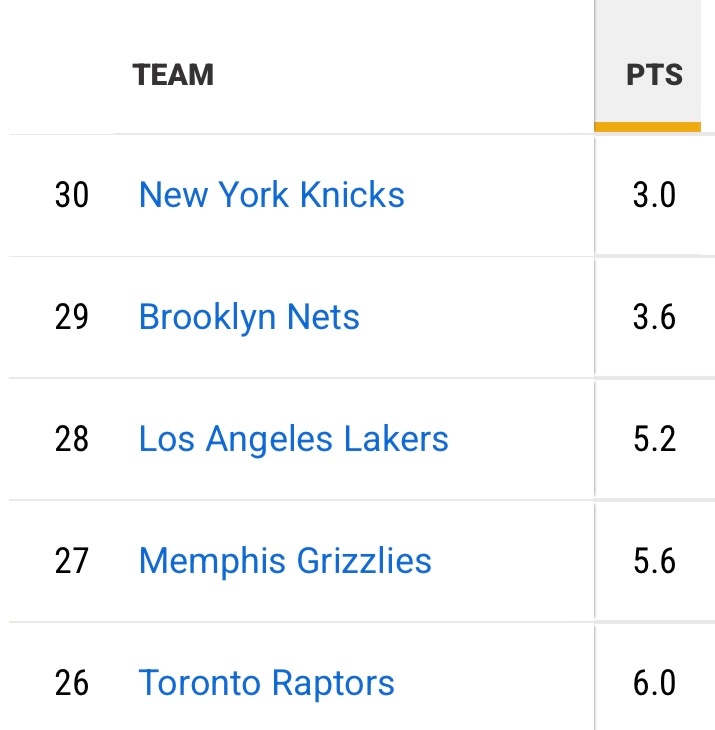Open the New York Knicks team link

point(271,194)
